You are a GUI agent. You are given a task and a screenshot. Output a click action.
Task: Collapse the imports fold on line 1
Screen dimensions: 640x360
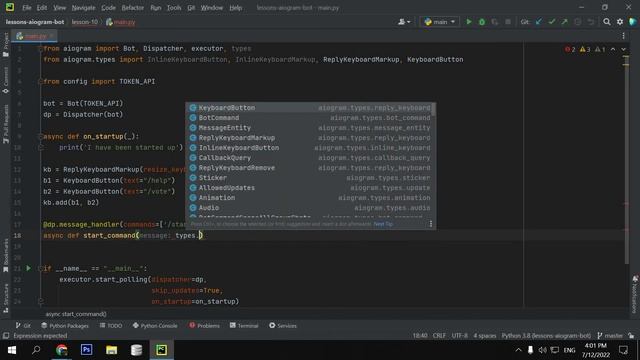point(40,49)
